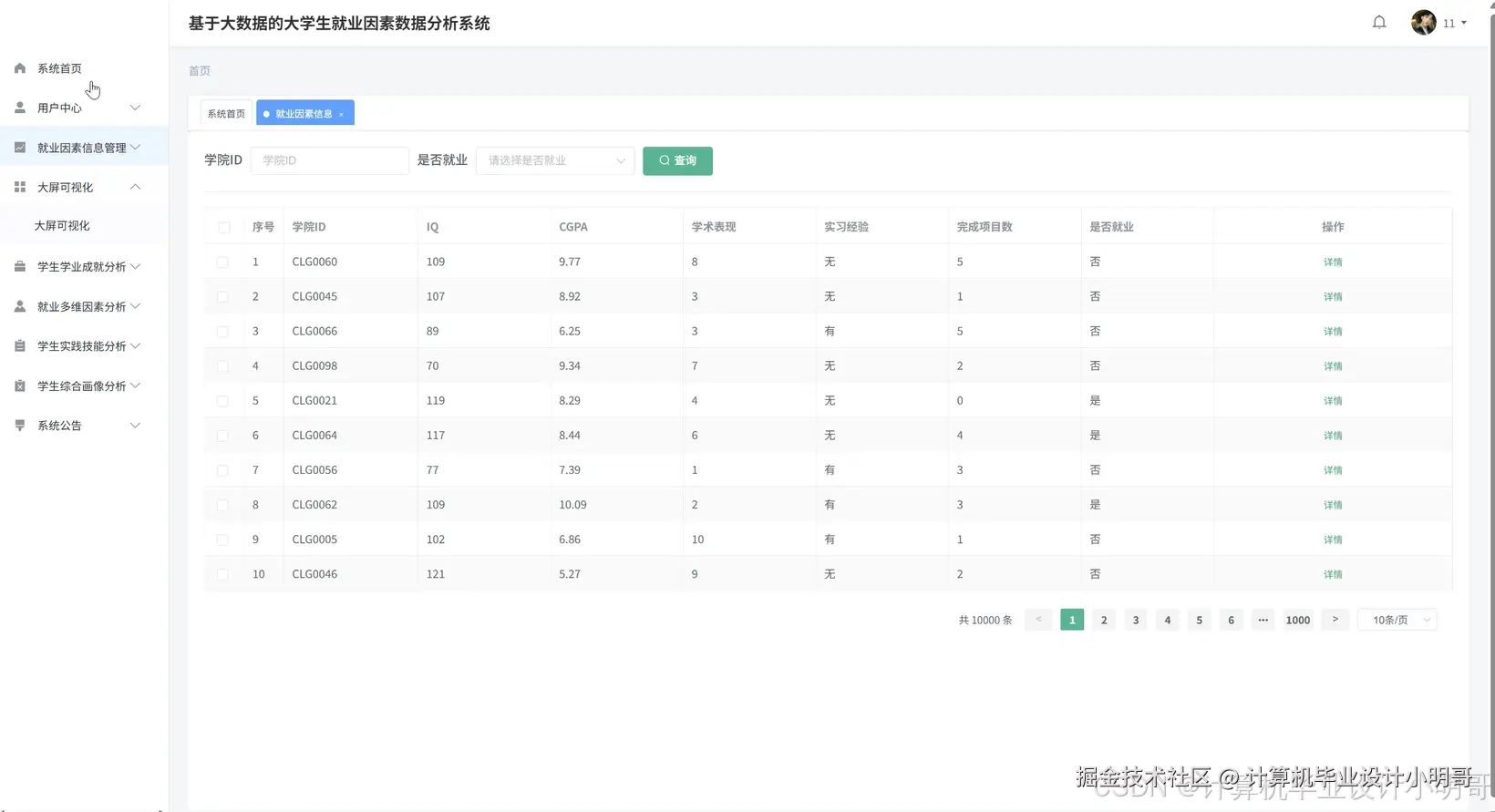Click the clipboard icon beside 学生实践技能分析
The height and width of the screenshot is (812, 1495).
coord(20,346)
